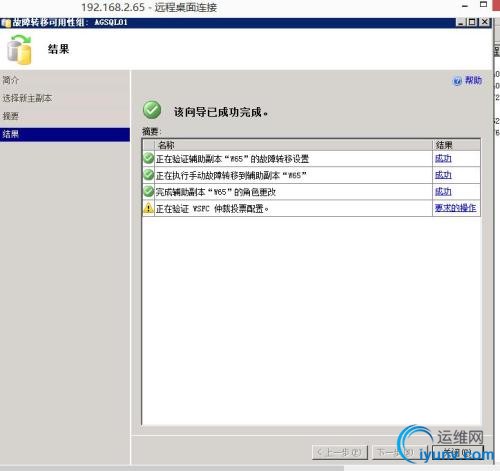Screen dimensions: 500x471
Task: Open 成功 link for 验证辅助副本故障转移设置 row
Action: click(x=443, y=158)
